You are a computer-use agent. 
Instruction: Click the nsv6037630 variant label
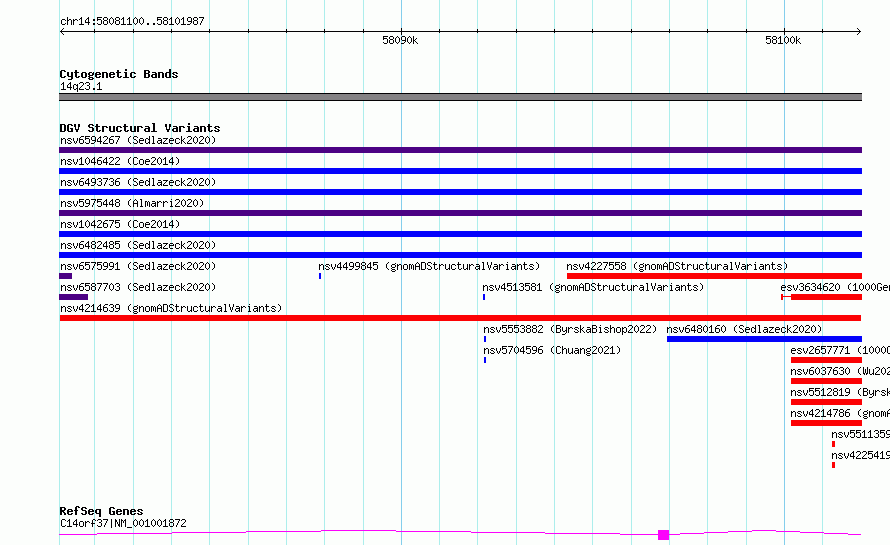point(840,371)
